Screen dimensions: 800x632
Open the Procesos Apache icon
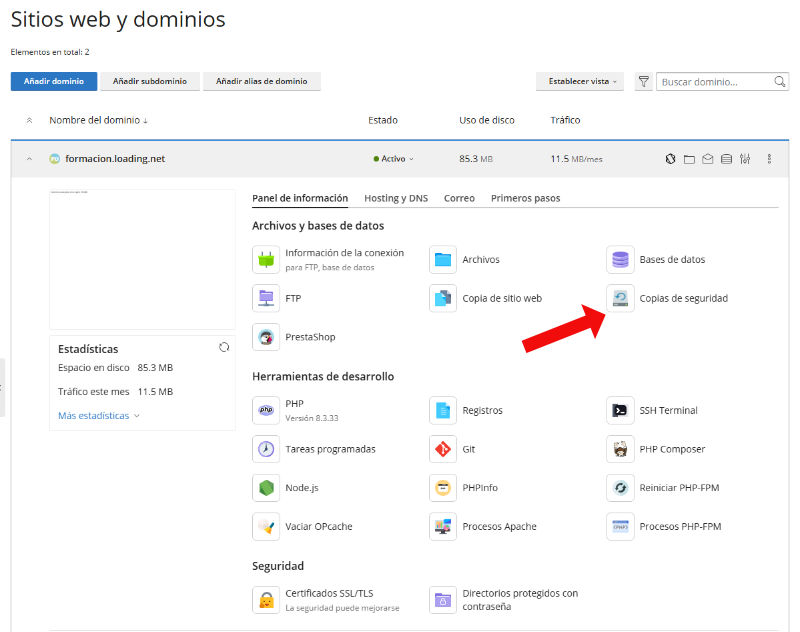click(443, 526)
